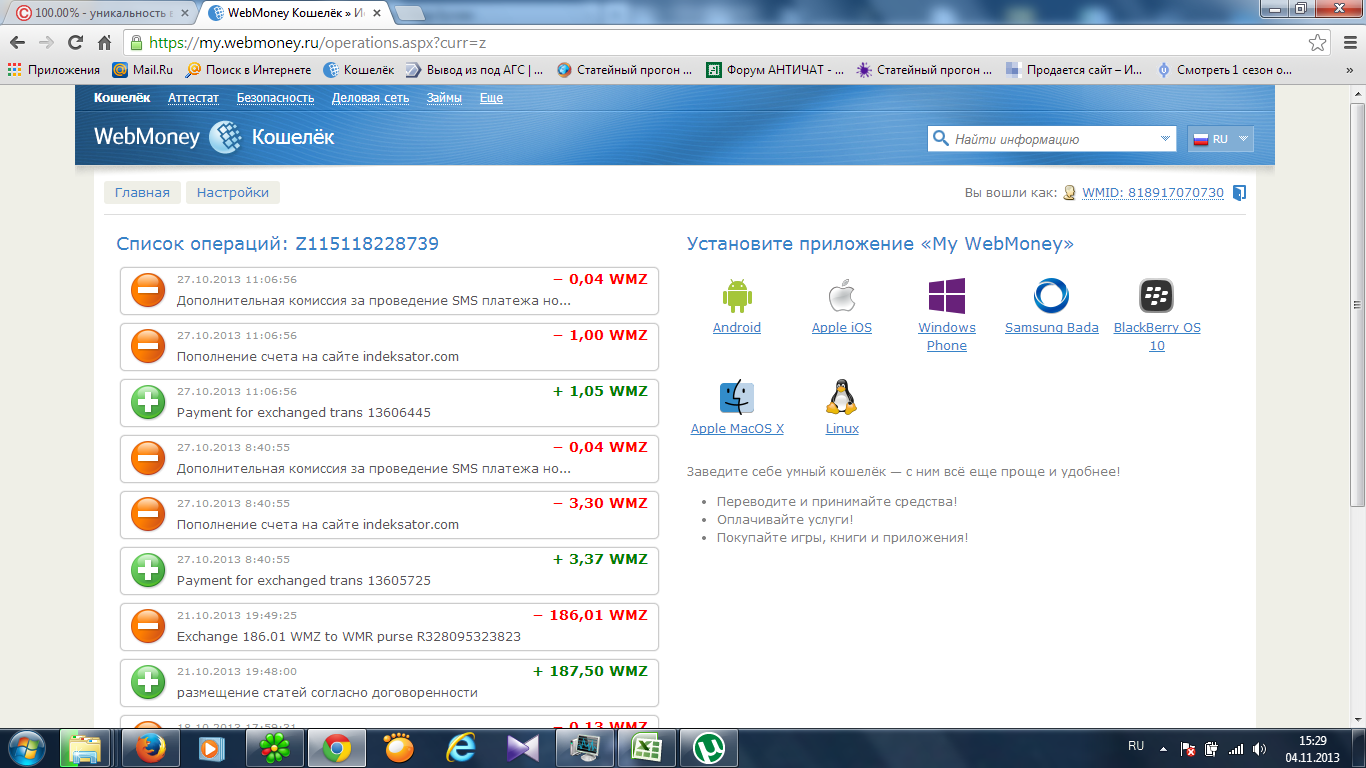
Task: Click the Samsung Bada circle icon
Action: [x=1051, y=296]
